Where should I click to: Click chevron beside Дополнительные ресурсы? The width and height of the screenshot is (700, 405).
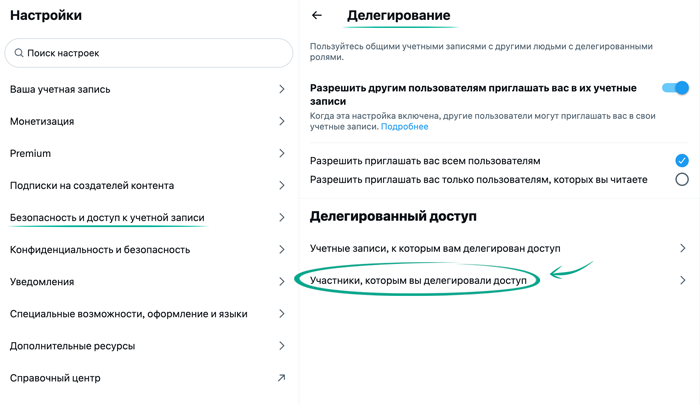pos(281,346)
